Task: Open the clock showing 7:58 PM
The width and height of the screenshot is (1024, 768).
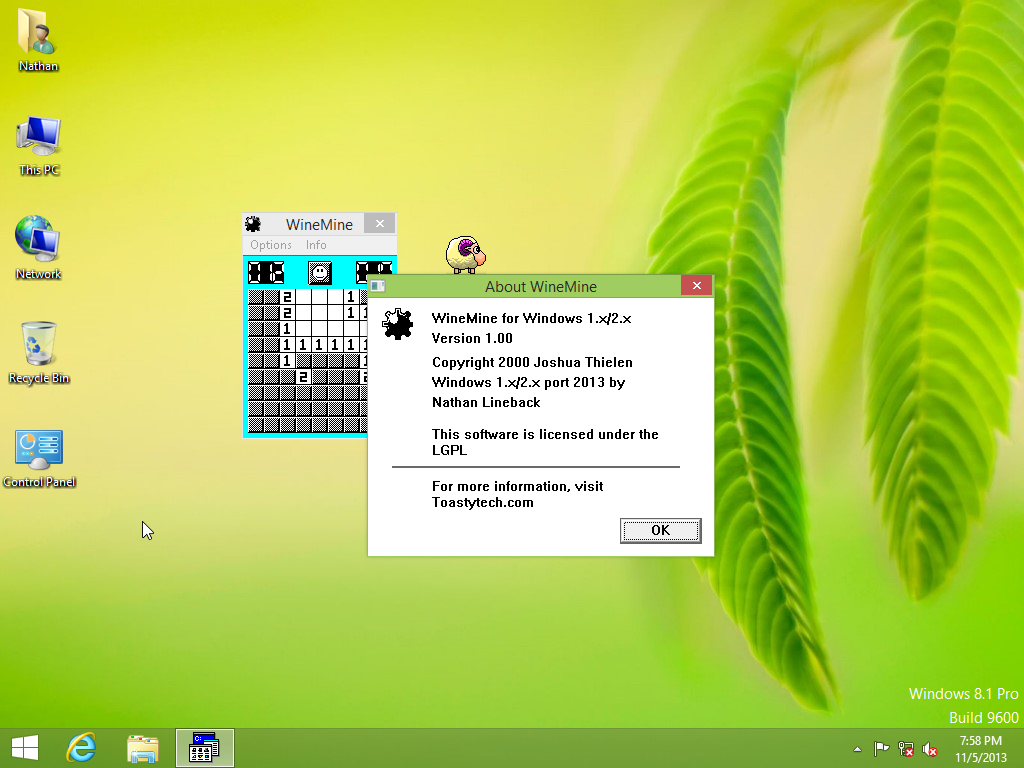Action: [980, 749]
